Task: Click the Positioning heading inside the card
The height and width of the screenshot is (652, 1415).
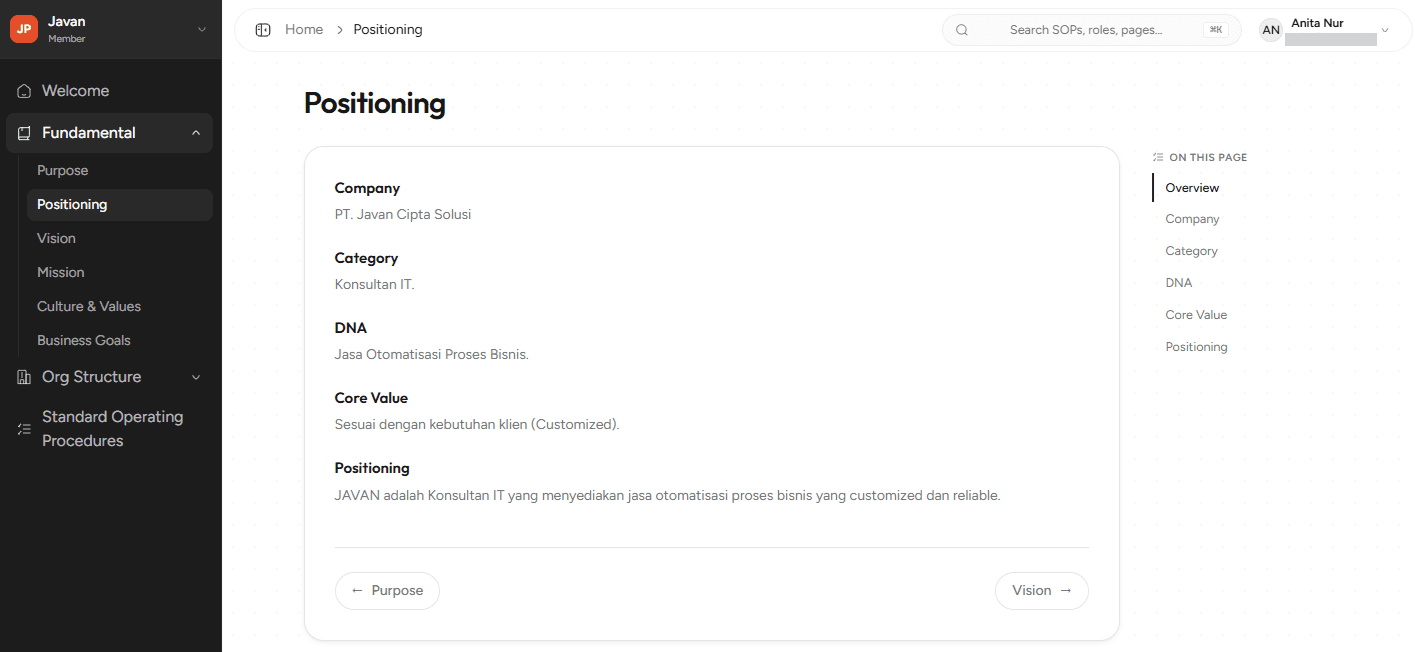Action: pos(372,468)
